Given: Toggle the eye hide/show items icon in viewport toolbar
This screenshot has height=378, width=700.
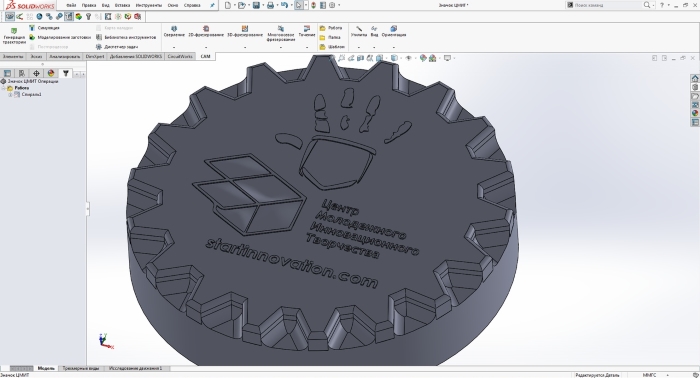Looking at the screenshot, I should (408, 58).
